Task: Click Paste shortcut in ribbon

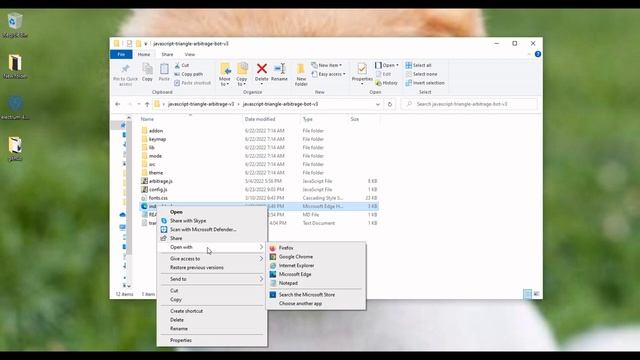Action: (193, 83)
